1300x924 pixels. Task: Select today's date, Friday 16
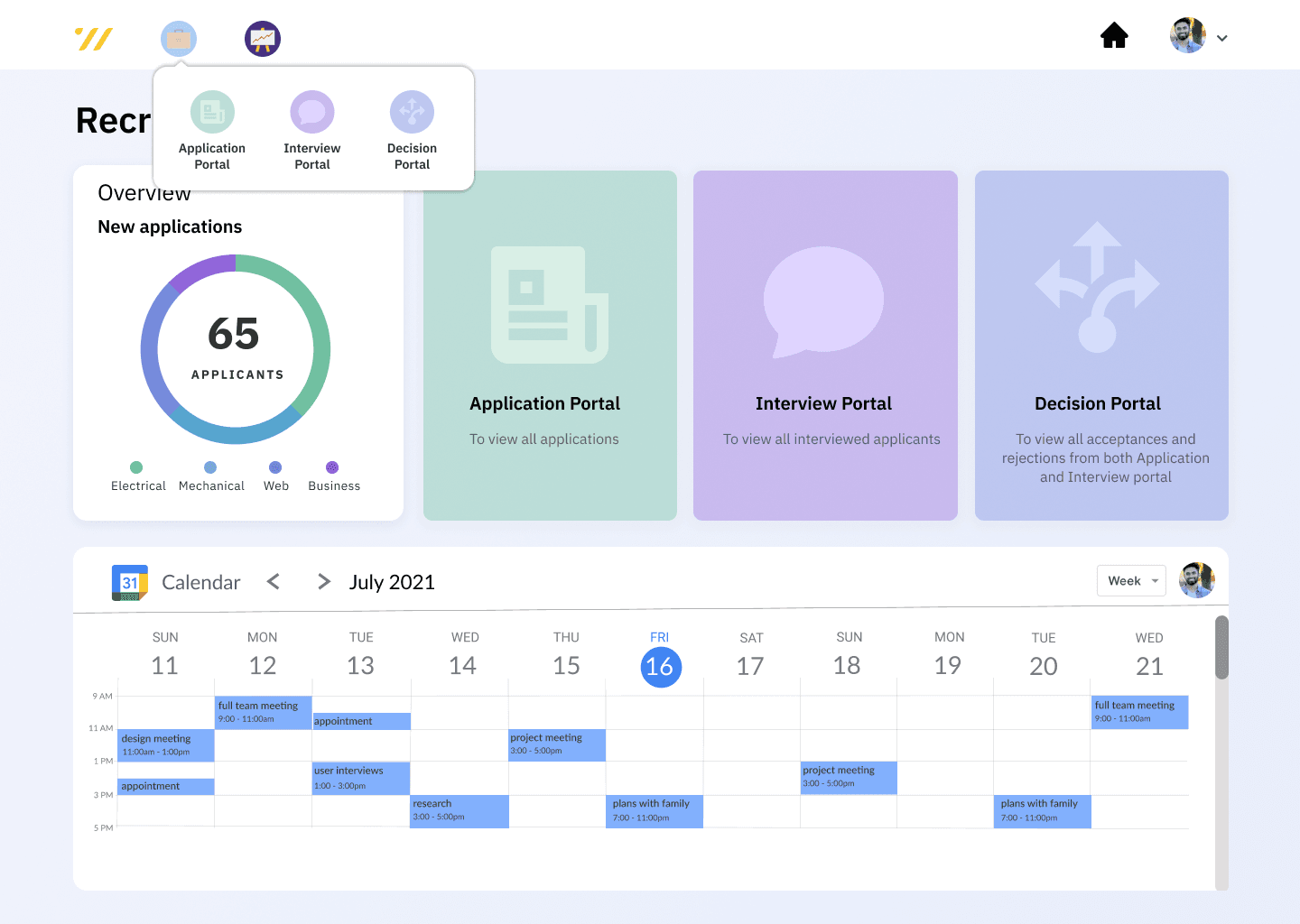point(661,667)
